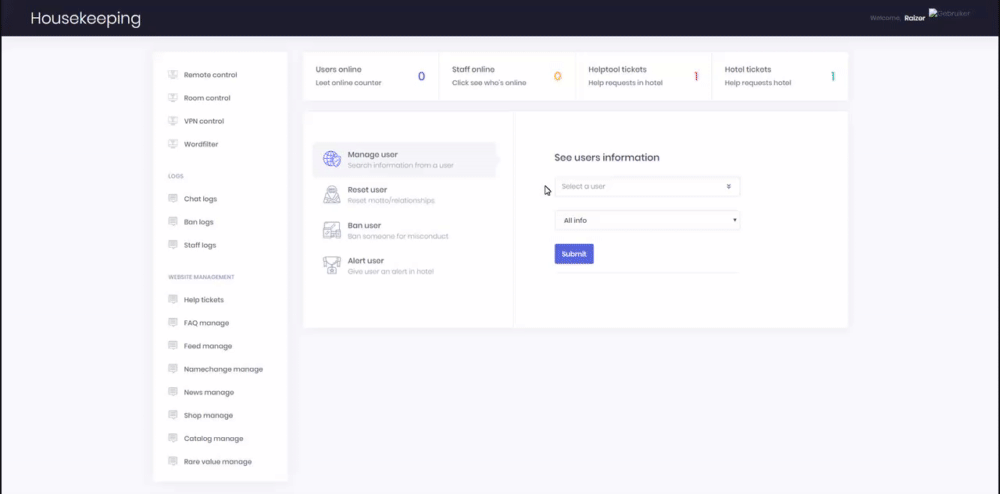The image size is (1000, 494).
Task: Click the Gebruiker profile image
Action: pyautogui.click(x=950, y=13)
